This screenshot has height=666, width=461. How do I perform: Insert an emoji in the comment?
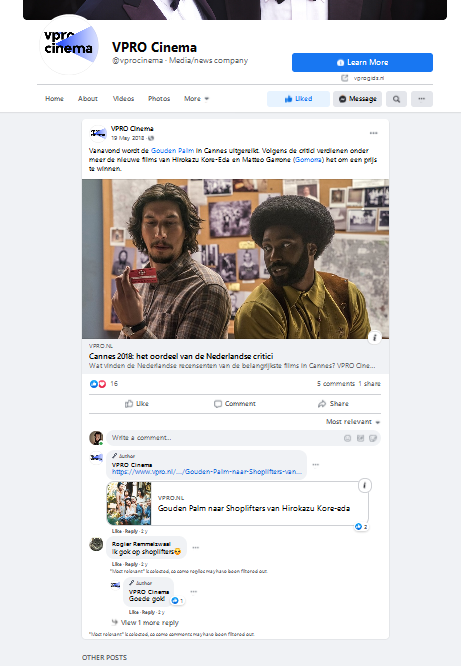click(x=348, y=438)
